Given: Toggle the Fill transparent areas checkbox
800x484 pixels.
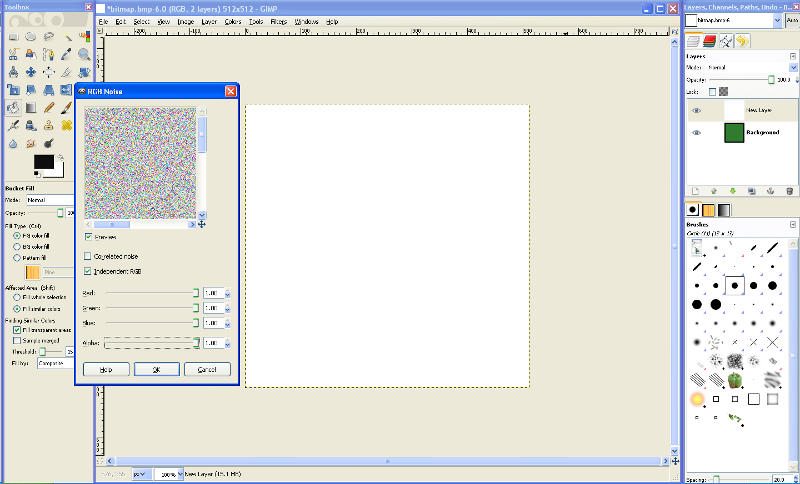Looking at the screenshot, I should [17, 330].
